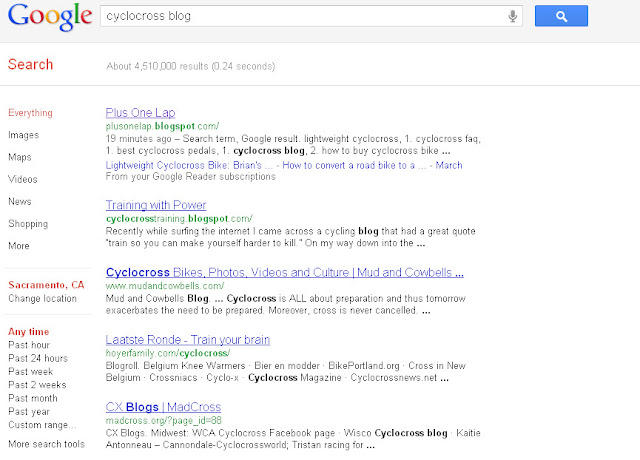Select the Any time filter
The width and height of the screenshot is (640, 460).
point(29,331)
